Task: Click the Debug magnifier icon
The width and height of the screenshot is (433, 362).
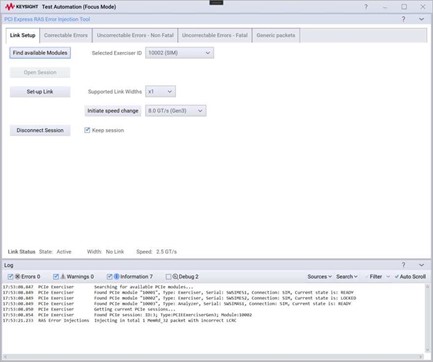Action: 175,277
